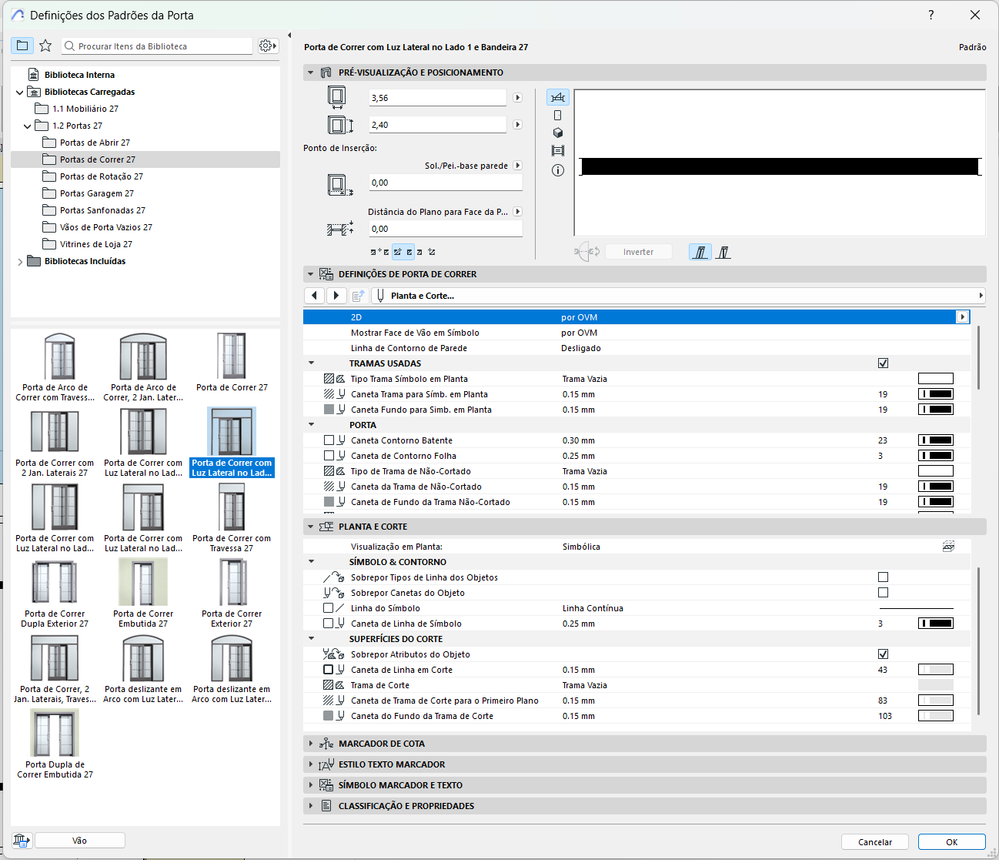Toggle the TRAMAS USADAS checkbox
The height and width of the screenshot is (860, 999).
883,363
